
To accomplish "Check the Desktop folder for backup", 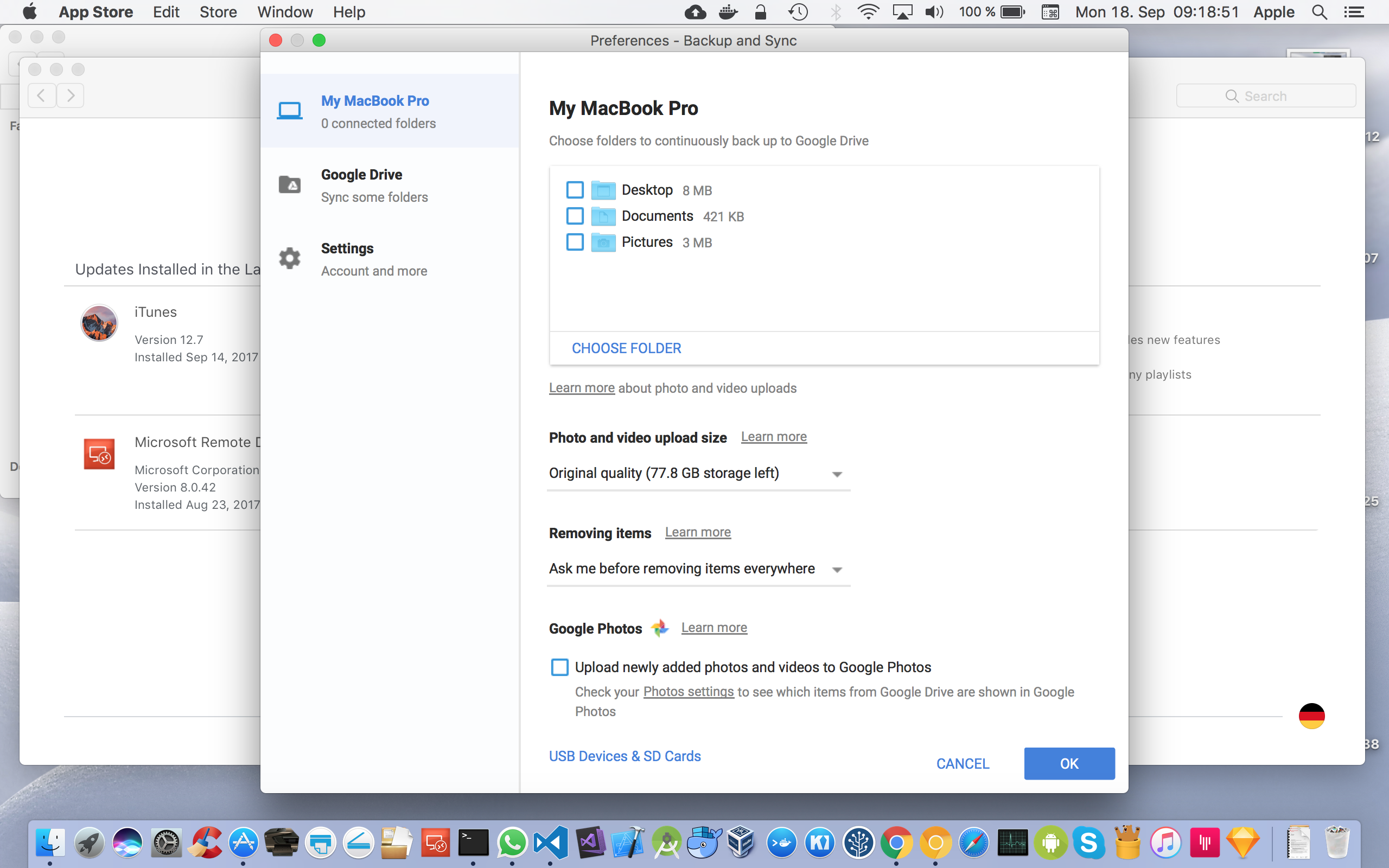I will 575,189.
